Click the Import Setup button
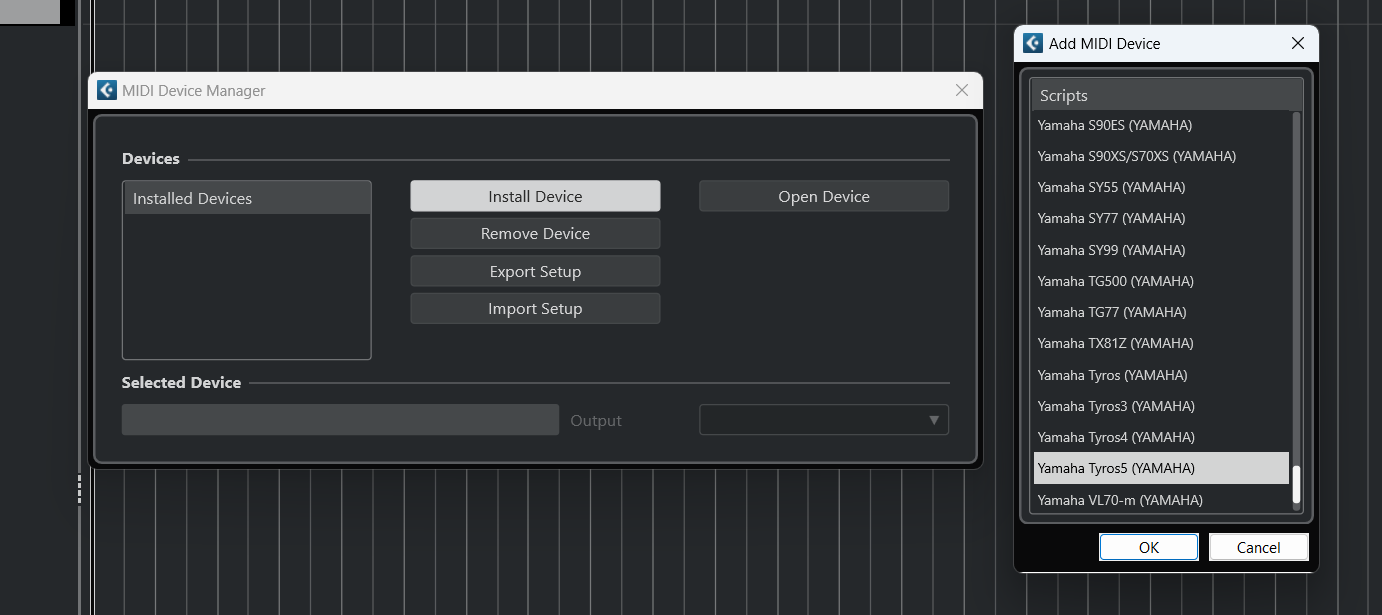1382x615 pixels. pyautogui.click(x=535, y=308)
